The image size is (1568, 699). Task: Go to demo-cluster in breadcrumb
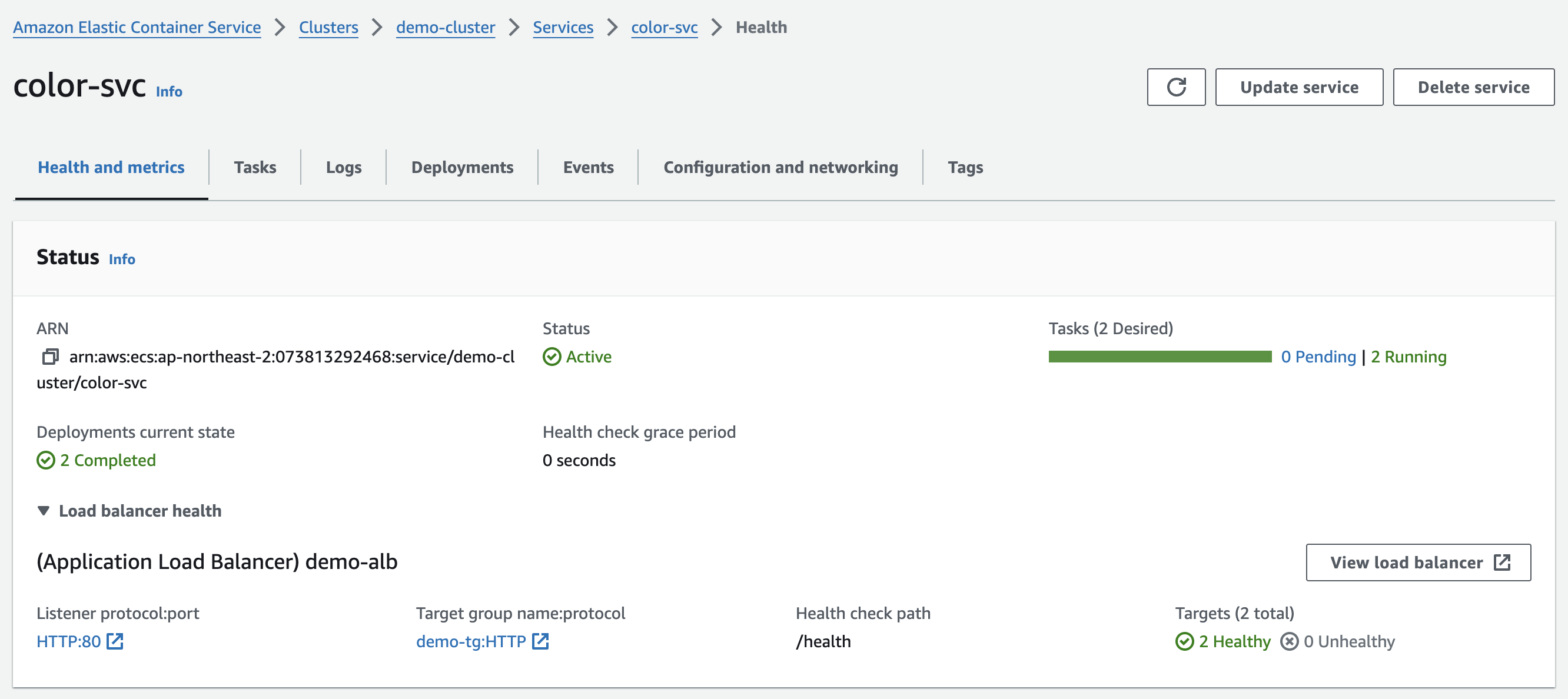tap(445, 28)
